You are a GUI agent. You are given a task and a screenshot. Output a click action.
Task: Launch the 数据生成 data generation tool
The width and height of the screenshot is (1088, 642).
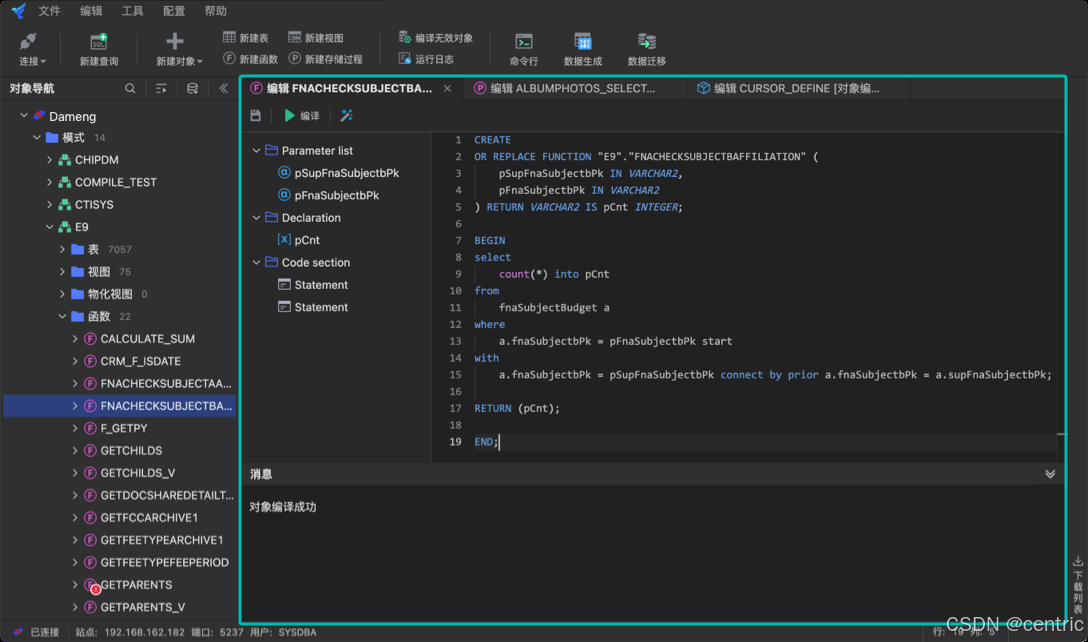pos(582,47)
